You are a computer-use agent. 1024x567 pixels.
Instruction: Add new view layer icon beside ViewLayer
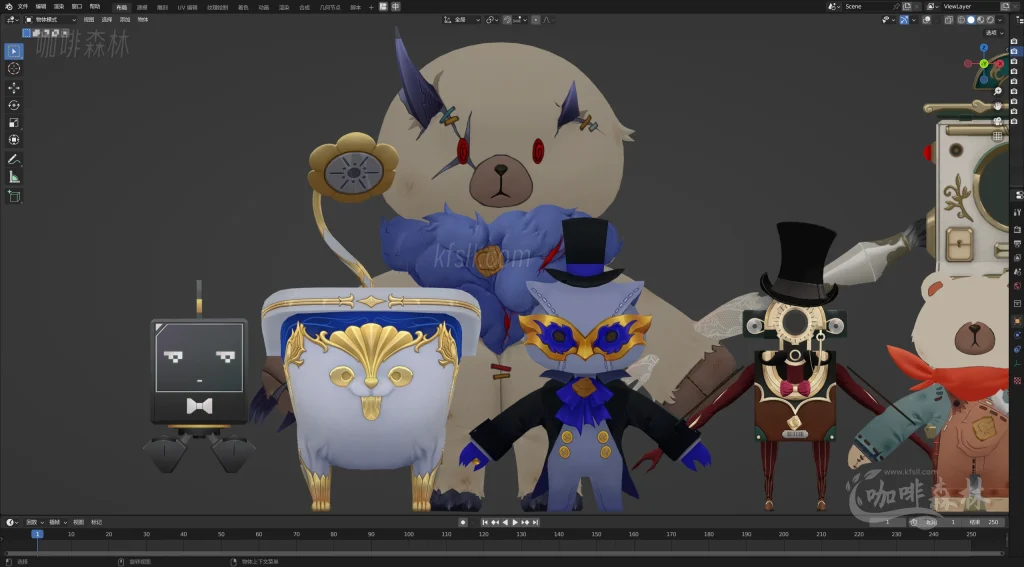[1005, 7]
